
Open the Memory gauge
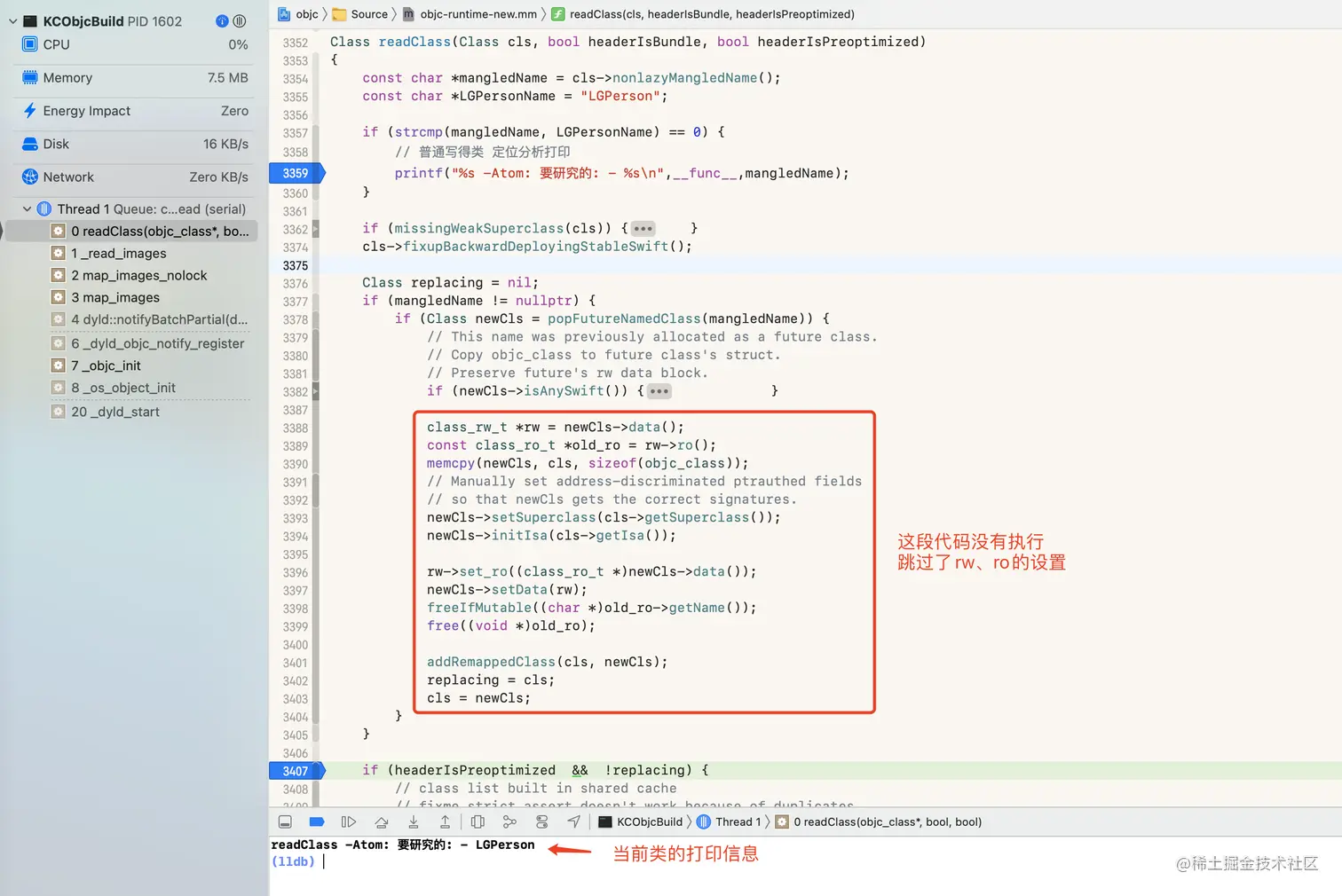tap(135, 78)
